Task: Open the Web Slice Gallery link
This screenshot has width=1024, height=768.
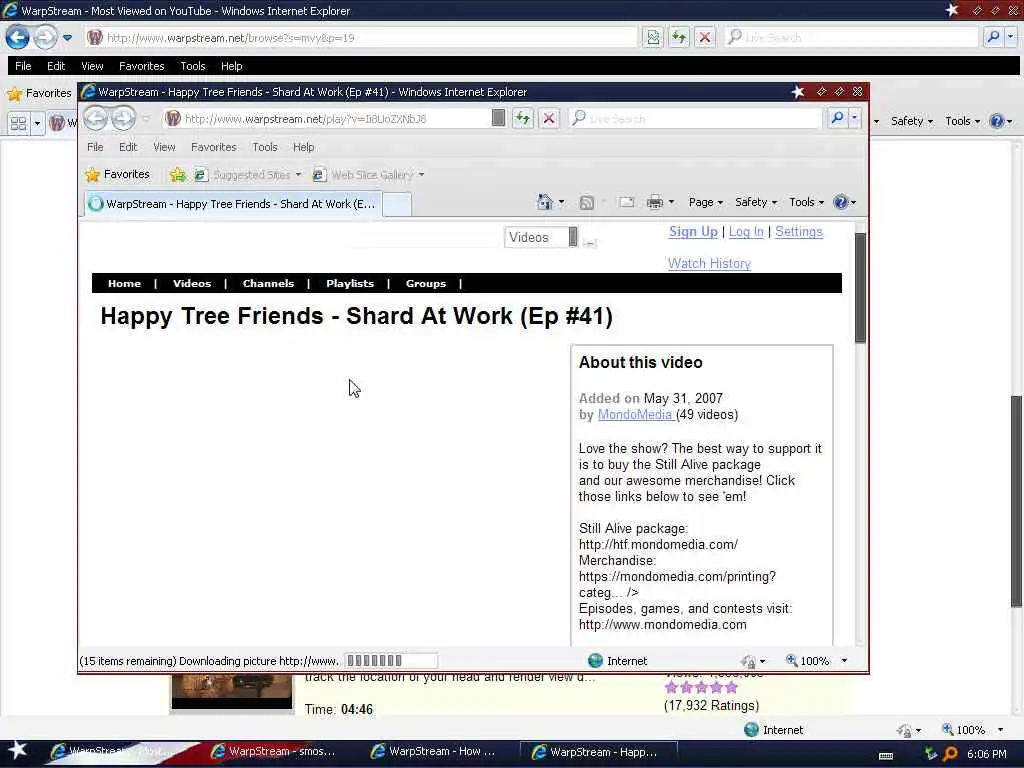Action: (368, 174)
